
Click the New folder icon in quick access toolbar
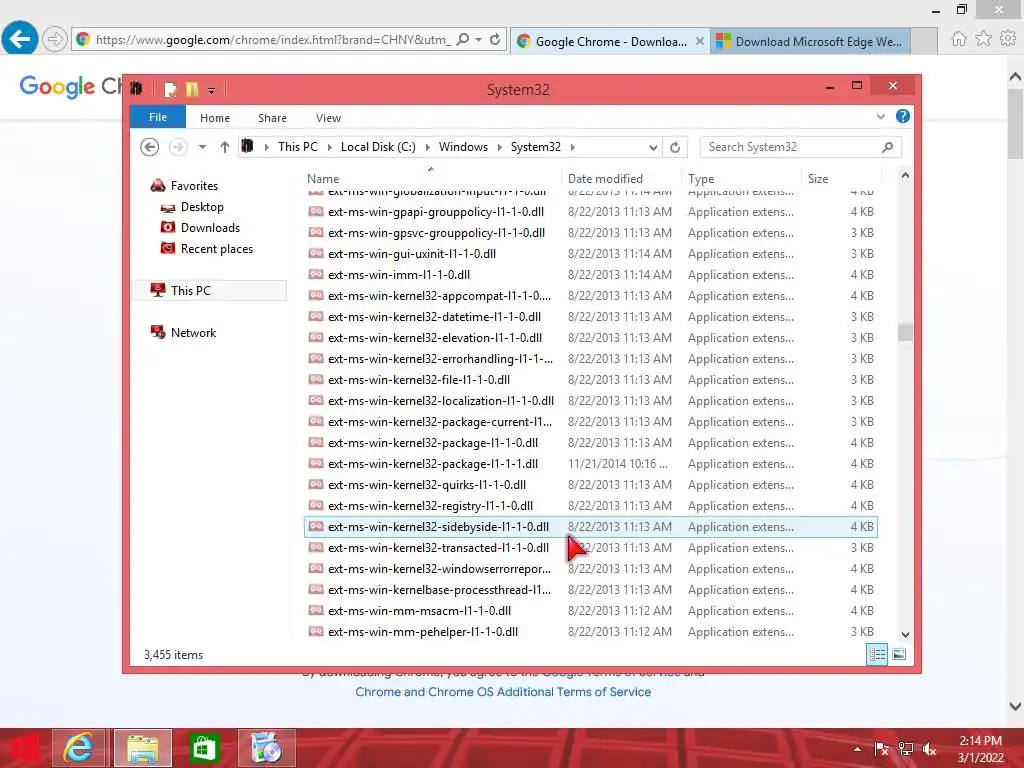pos(192,89)
